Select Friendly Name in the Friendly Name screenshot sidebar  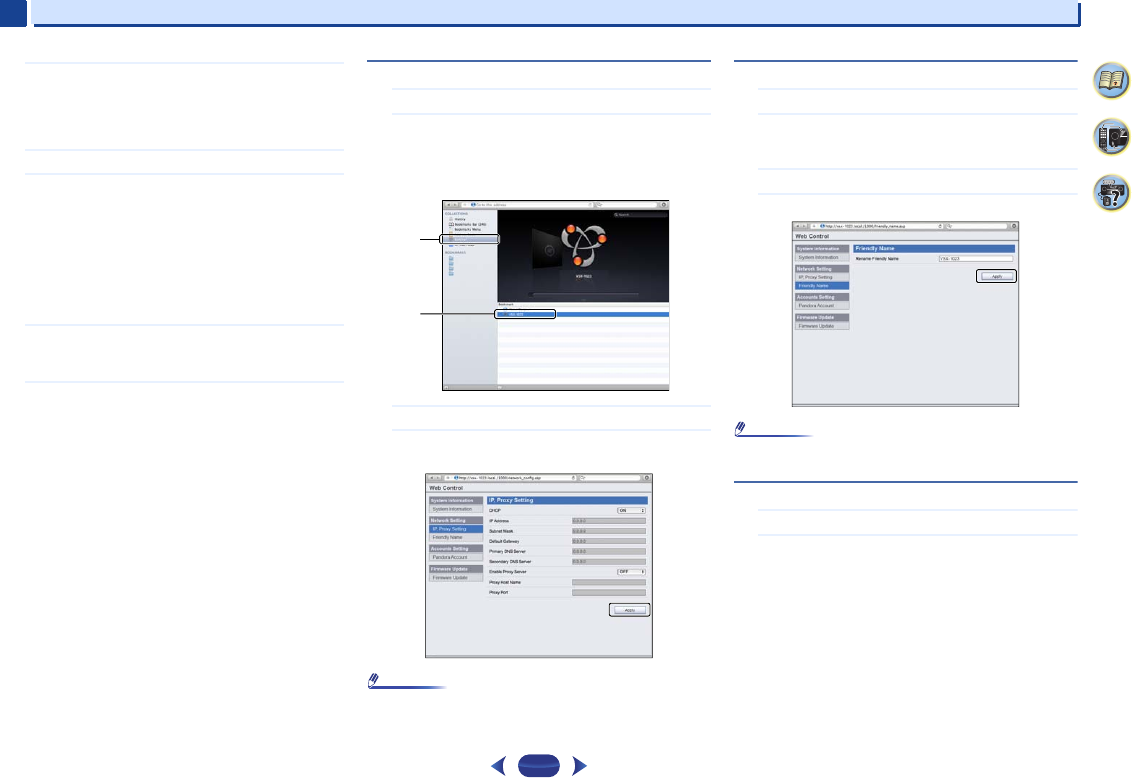click(x=822, y=286)
